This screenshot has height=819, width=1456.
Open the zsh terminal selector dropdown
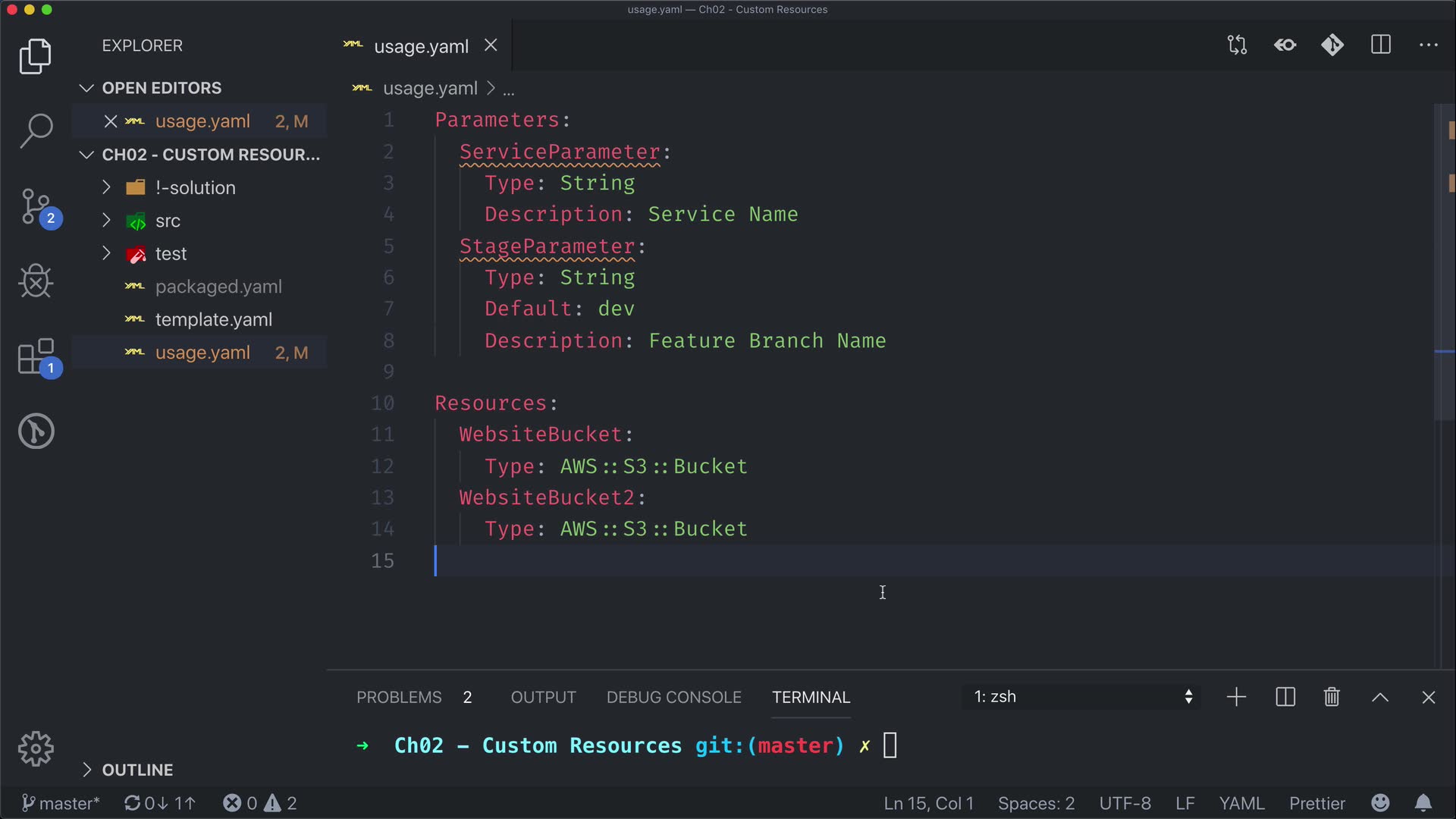(1082, 697)
